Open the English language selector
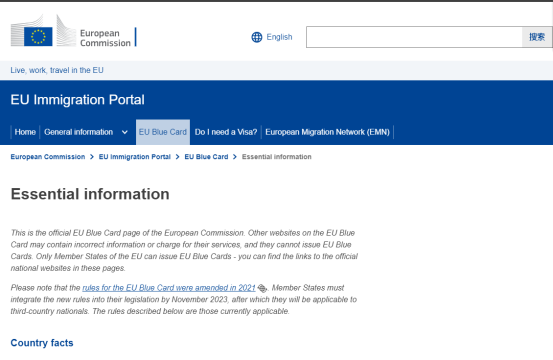 [279, 37]
